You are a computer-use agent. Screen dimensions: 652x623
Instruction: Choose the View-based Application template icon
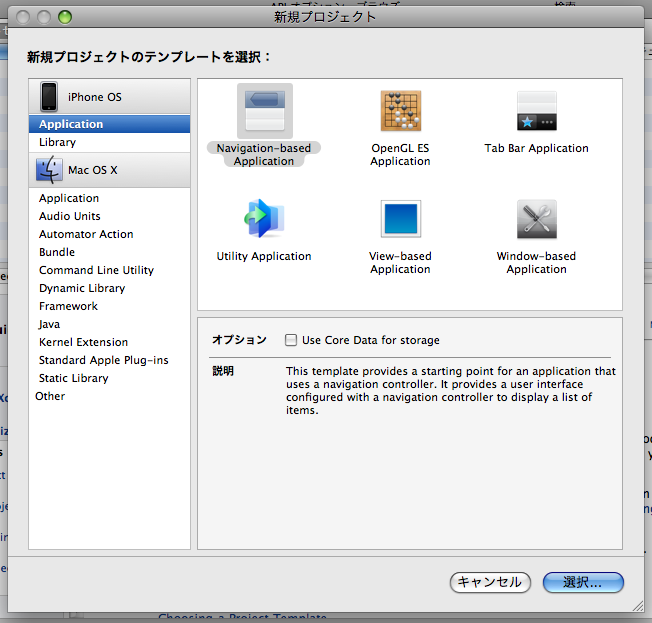point(401,219)
